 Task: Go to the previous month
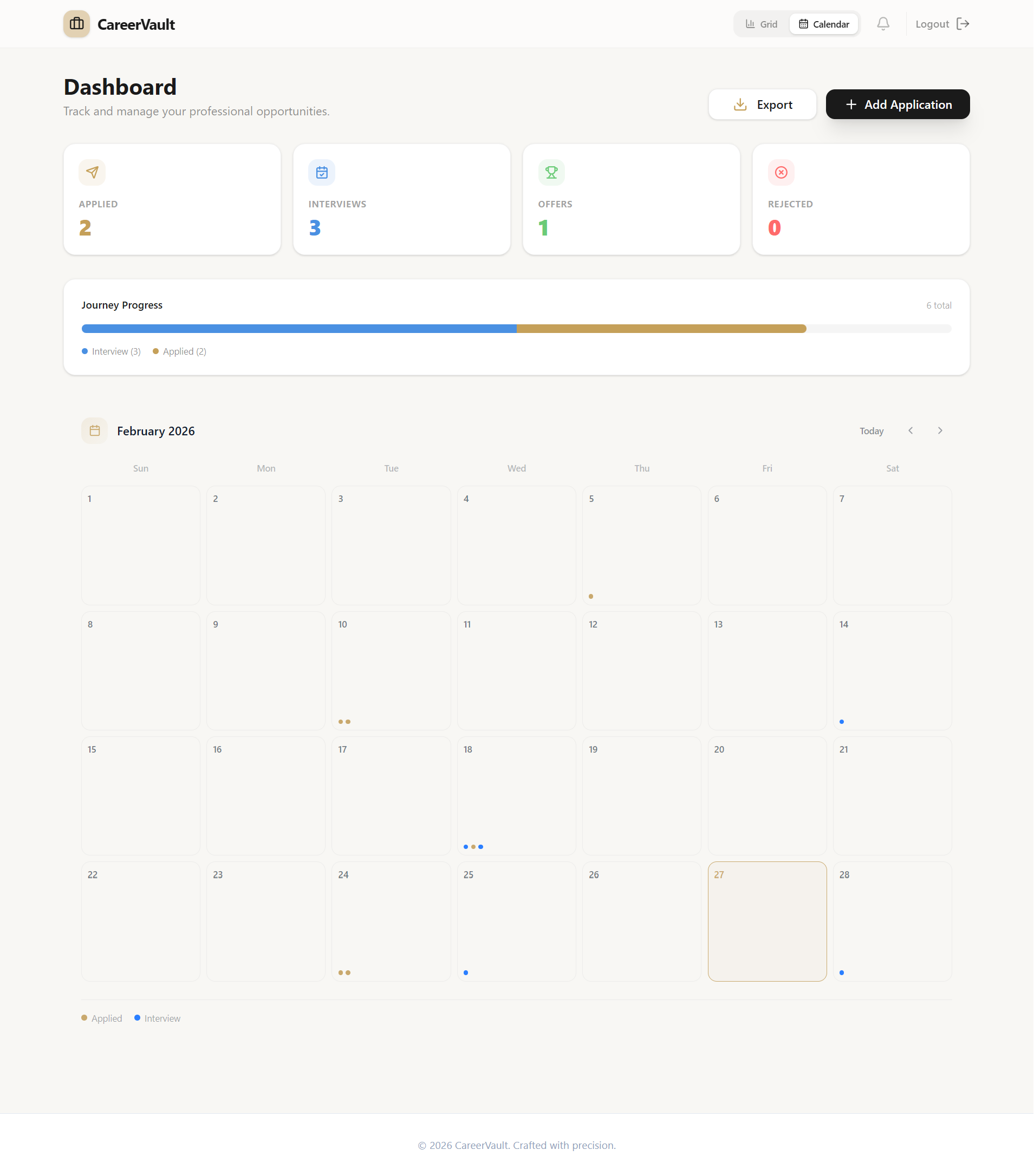tap(911, 430)
